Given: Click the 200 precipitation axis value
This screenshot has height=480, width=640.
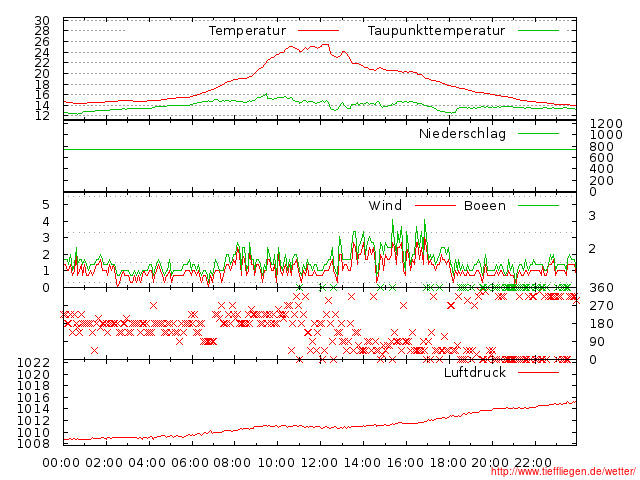Looking at the screenshot, I should pyautogui.click(x=602, y=180).
